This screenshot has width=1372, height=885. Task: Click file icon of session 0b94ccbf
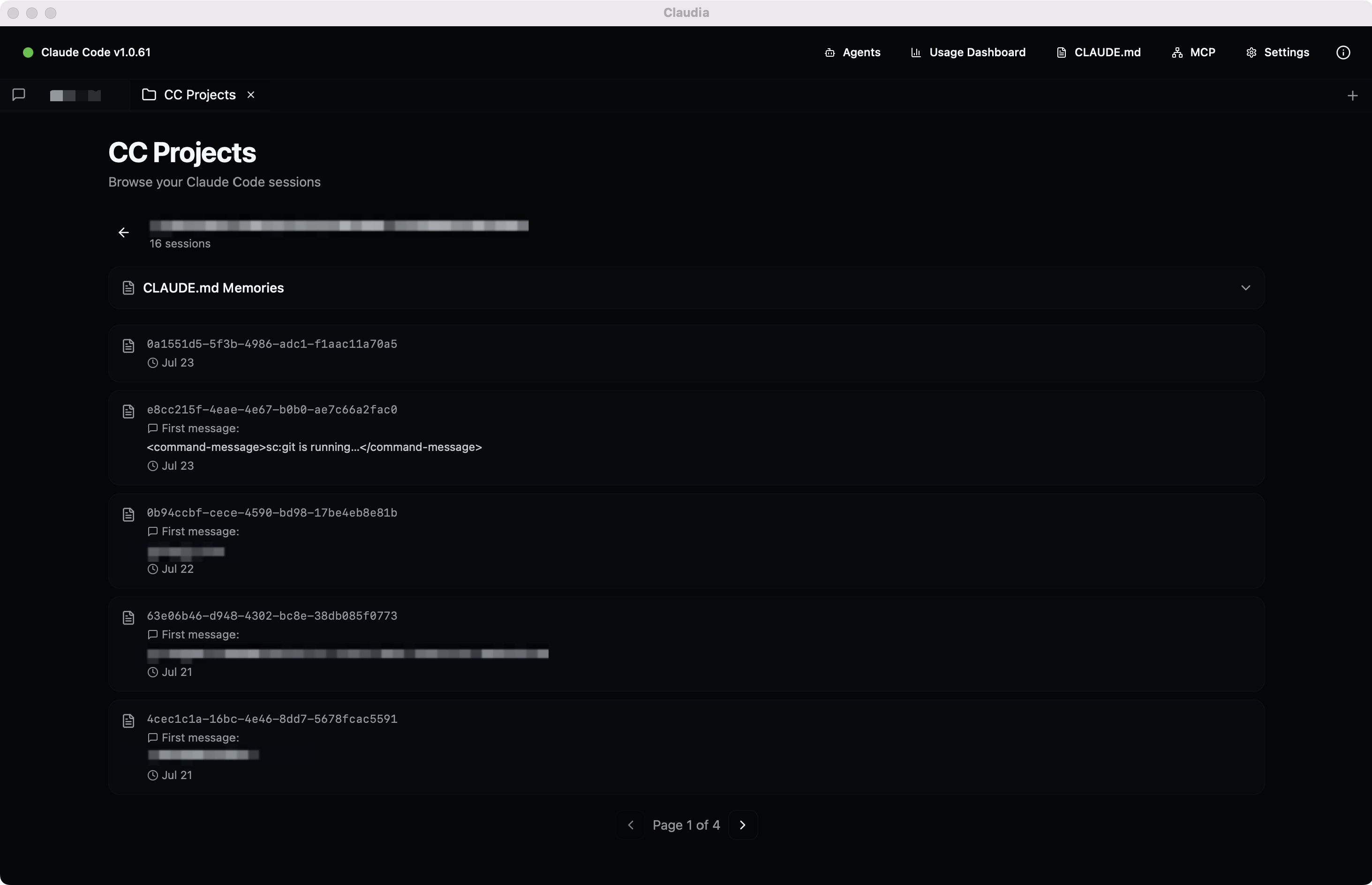click(128, 514)
